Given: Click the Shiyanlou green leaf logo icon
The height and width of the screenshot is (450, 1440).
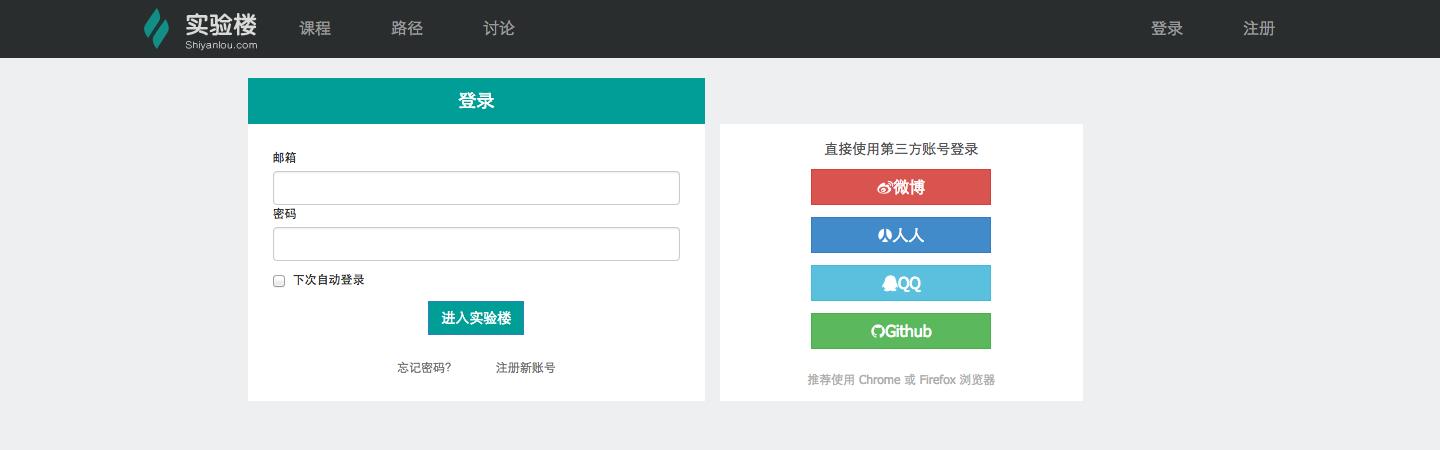Looking at the screenshot, I should point(156,28).
